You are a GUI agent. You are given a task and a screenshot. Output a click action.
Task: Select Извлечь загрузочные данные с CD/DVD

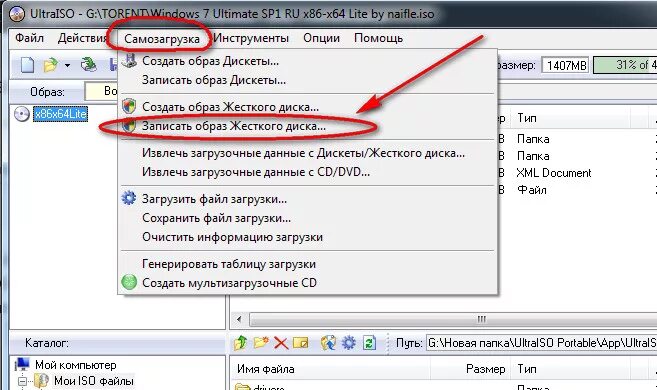(x=308, y=172)
